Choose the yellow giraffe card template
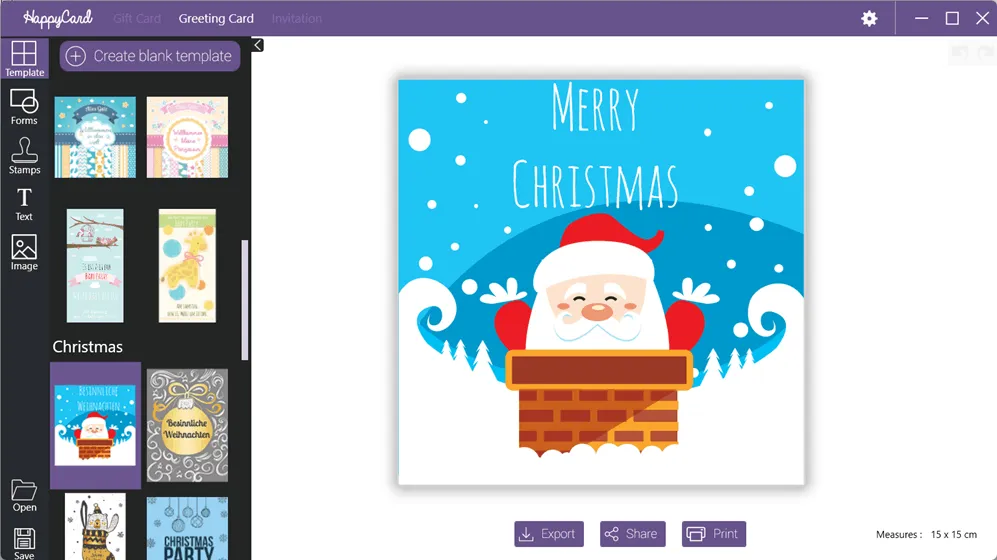 tap(188, 266)
